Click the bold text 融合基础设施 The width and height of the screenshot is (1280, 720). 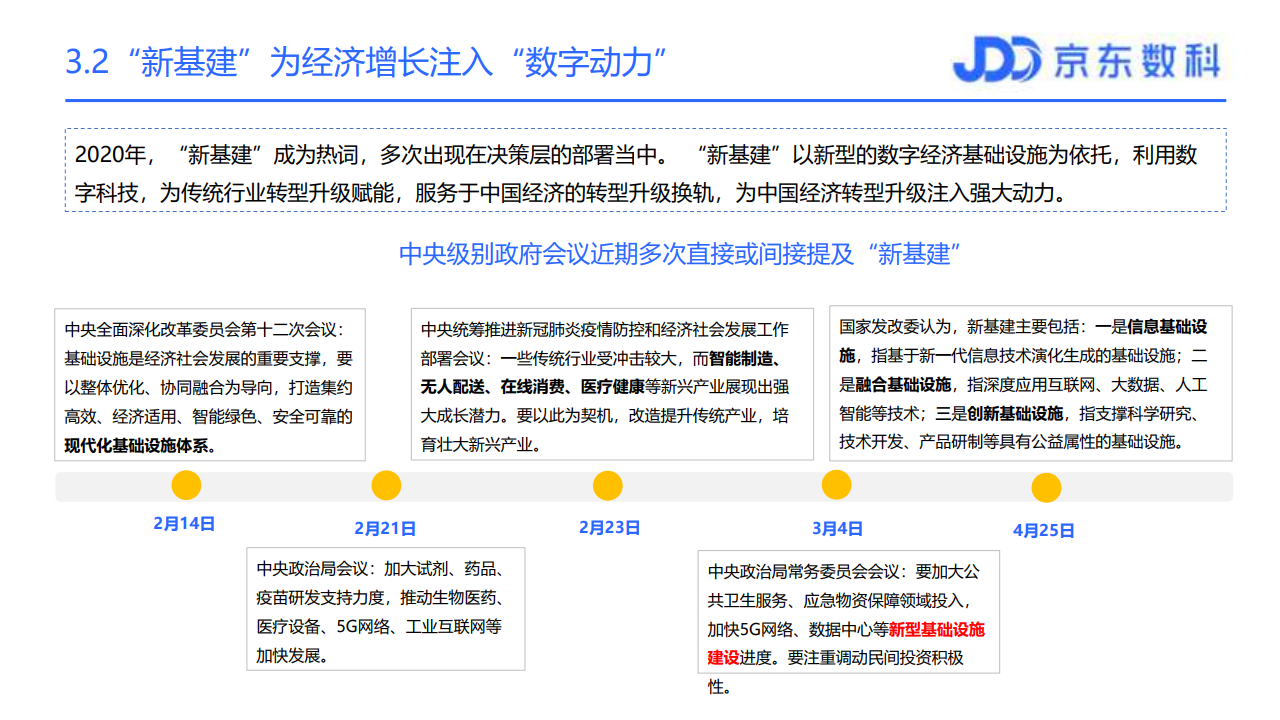903,384
